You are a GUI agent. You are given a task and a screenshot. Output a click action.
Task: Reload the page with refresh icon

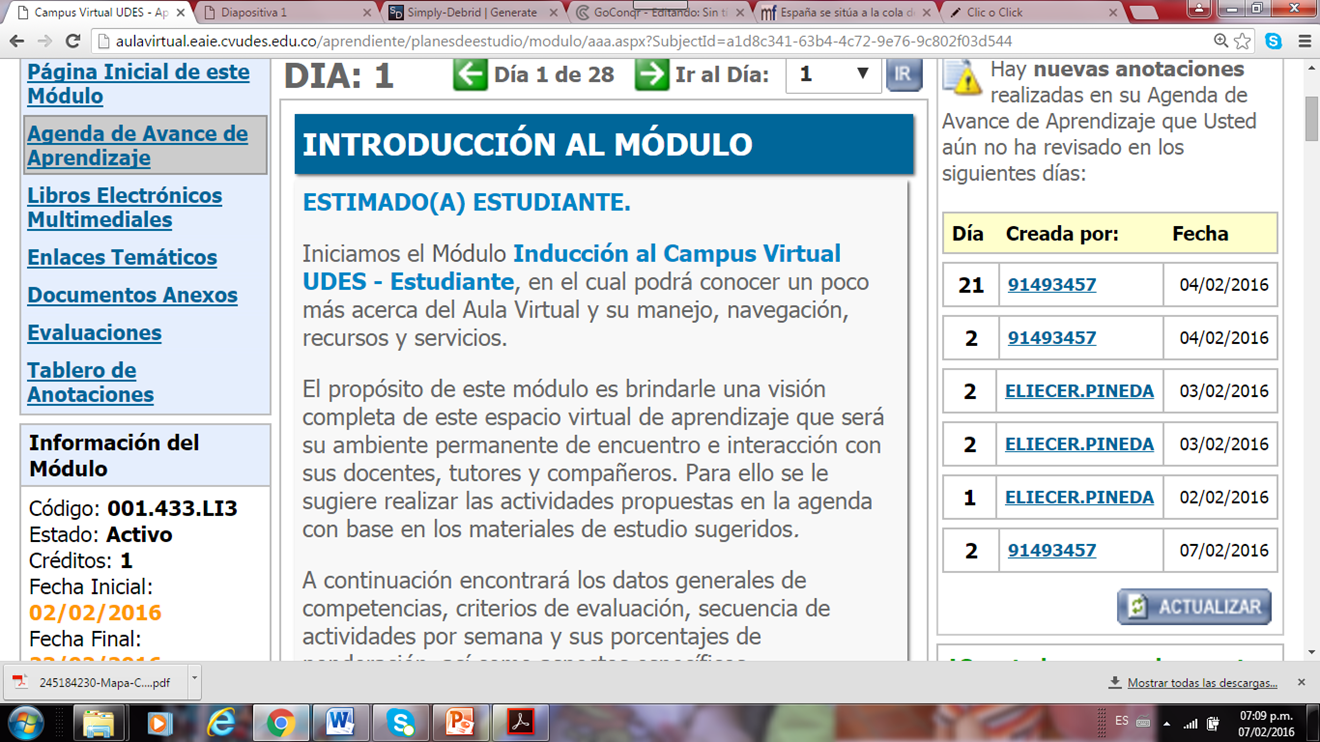coord(72,42)
